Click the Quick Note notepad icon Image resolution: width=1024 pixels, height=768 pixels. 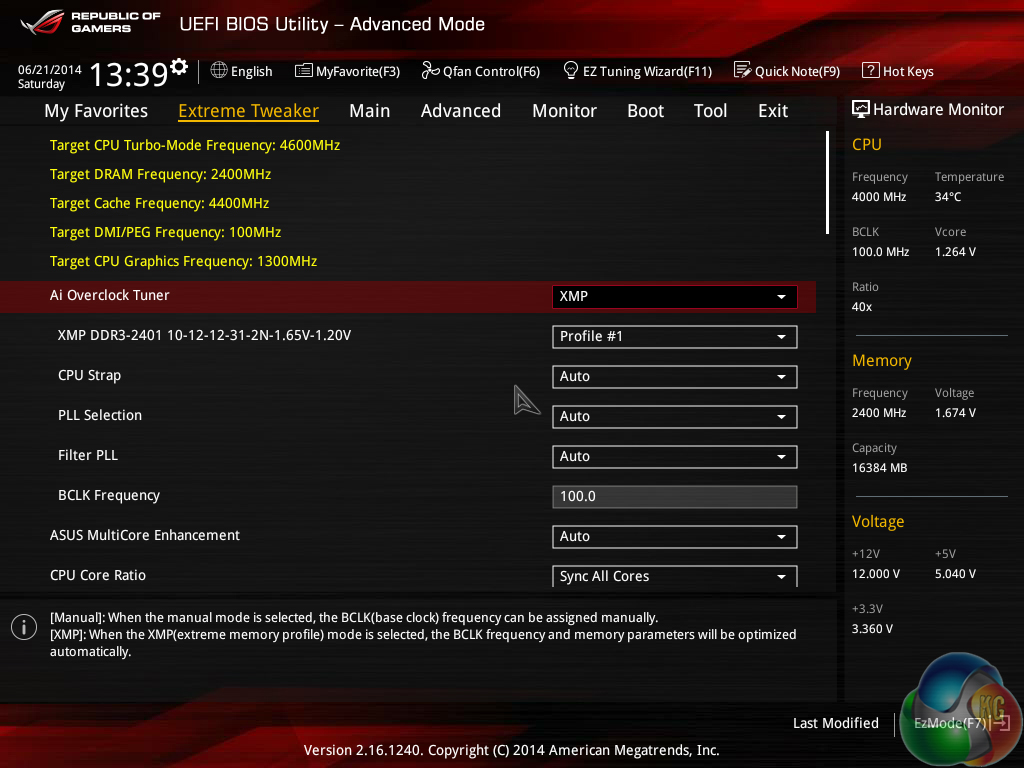743,70
